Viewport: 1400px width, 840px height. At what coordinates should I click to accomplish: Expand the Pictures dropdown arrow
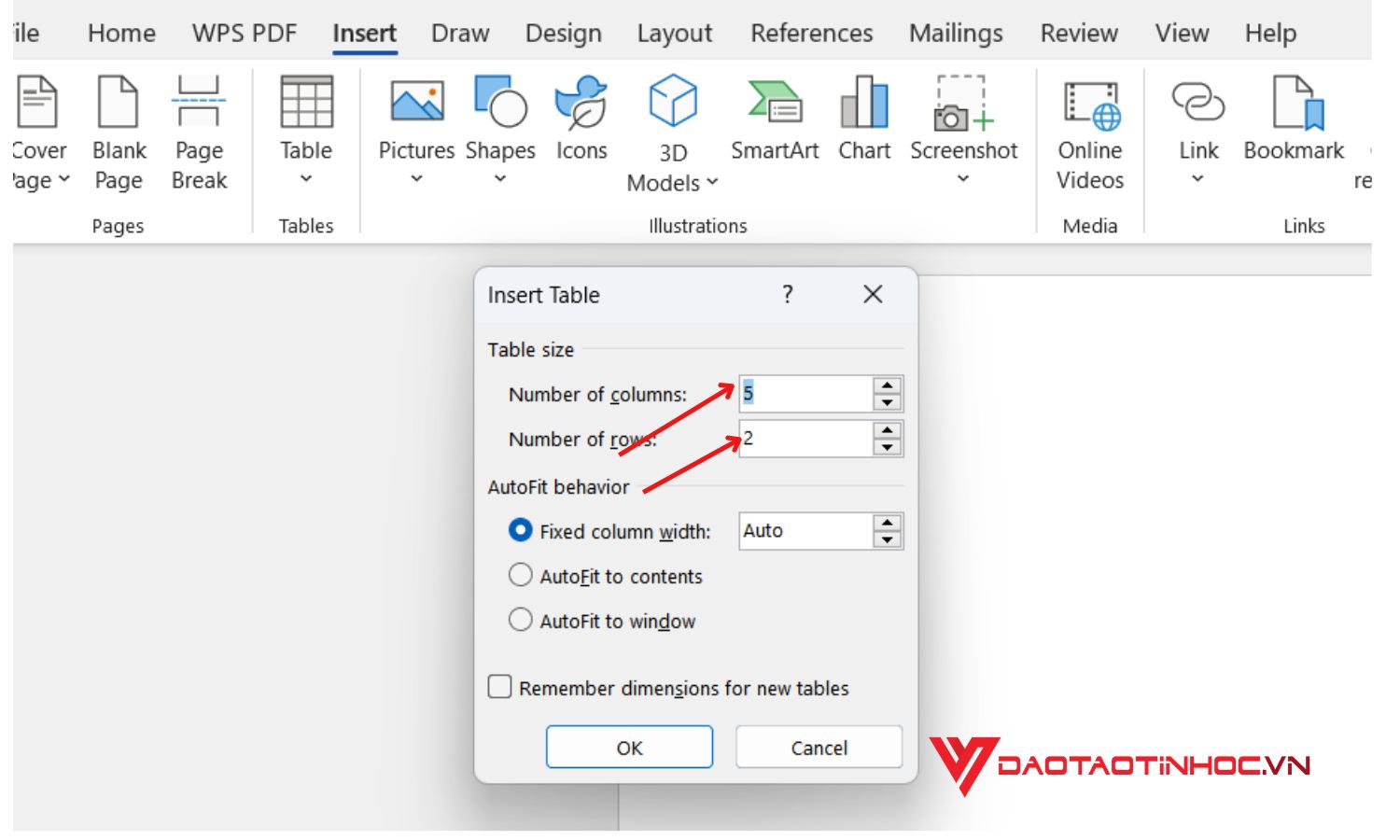coord(416,179)
